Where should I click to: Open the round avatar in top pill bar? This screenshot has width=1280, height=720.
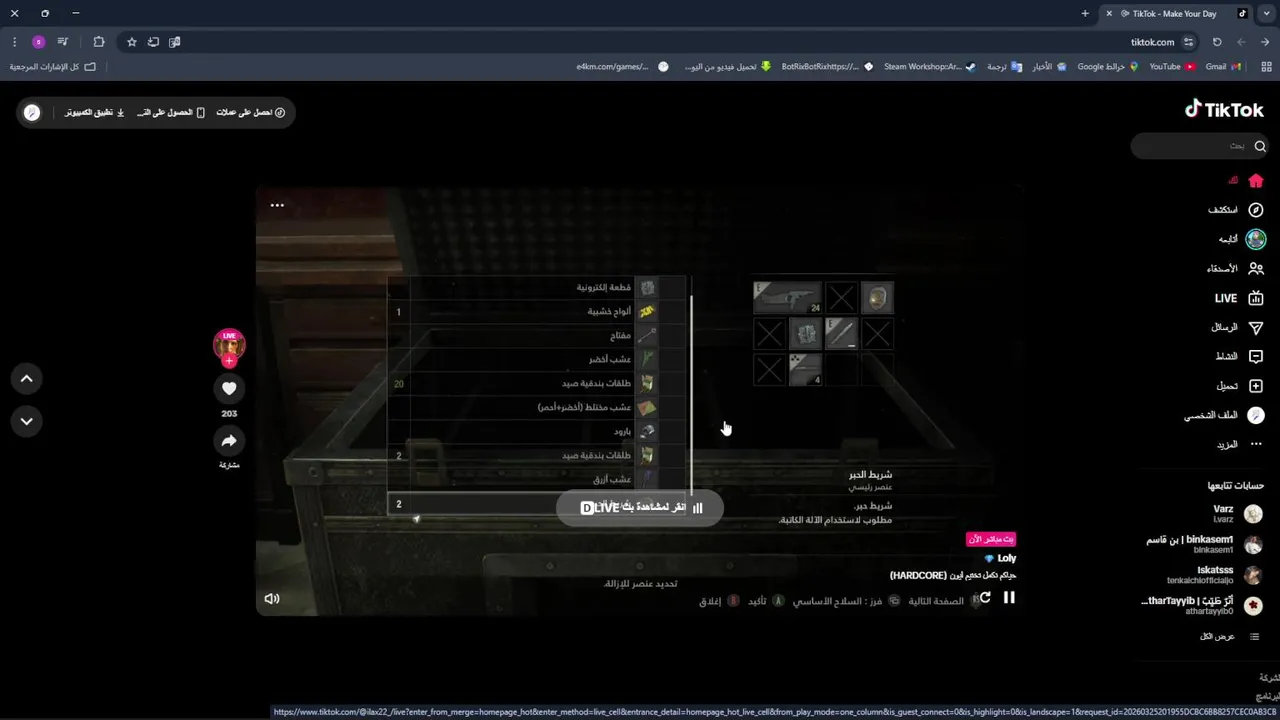[x=32, y=113]
